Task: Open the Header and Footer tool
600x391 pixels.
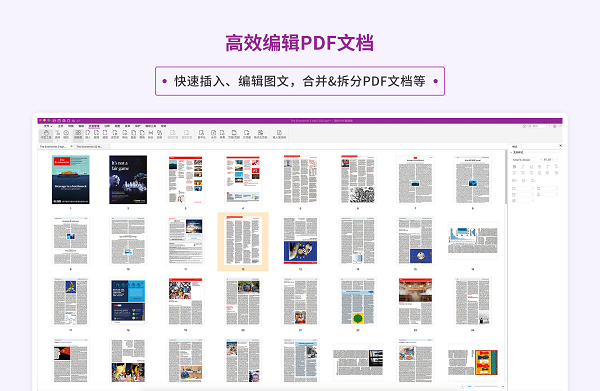Action: tap(234, 134)
